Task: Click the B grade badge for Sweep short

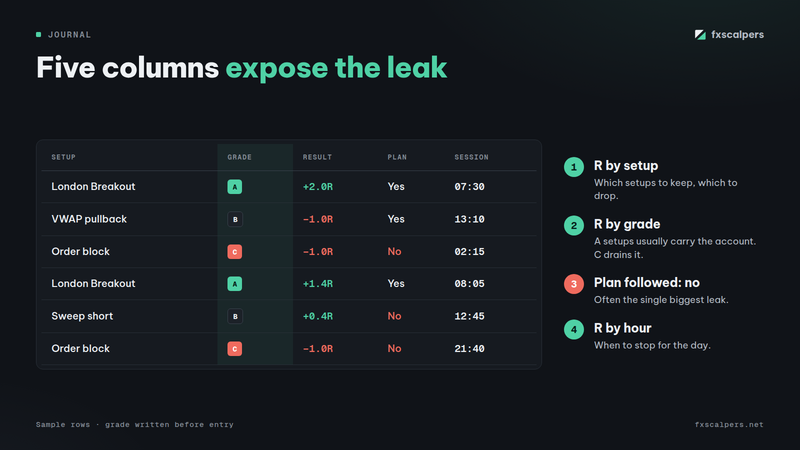Action: [235, 316]
